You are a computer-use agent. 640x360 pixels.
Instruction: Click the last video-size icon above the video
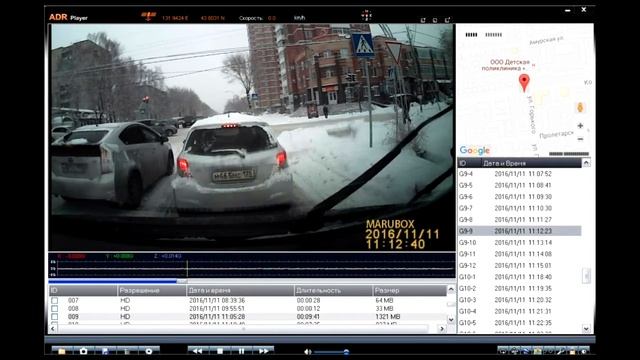point(447,20)
